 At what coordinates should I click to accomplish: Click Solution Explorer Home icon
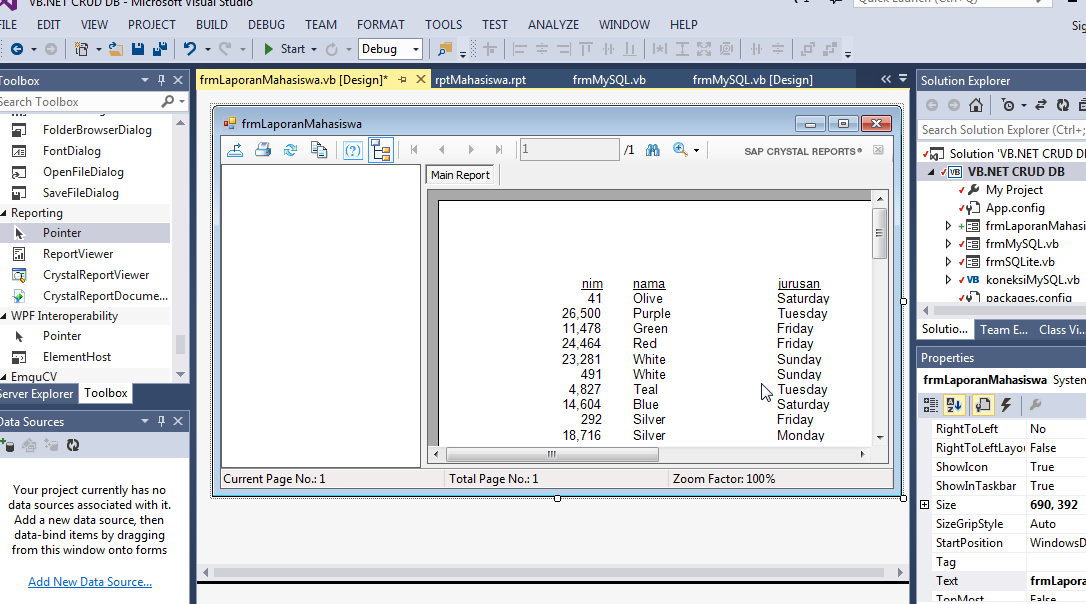976,105
